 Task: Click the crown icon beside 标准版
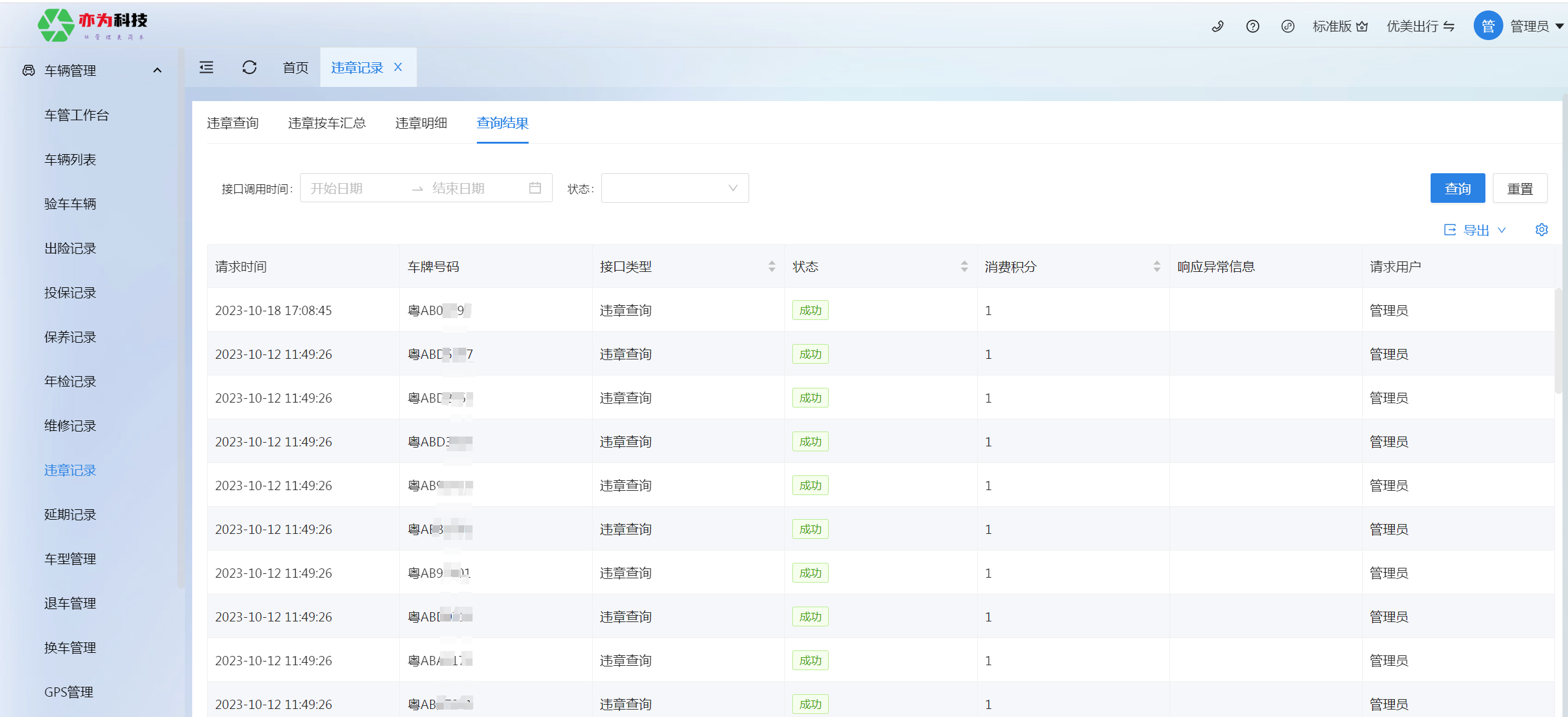pos(1362,27)
